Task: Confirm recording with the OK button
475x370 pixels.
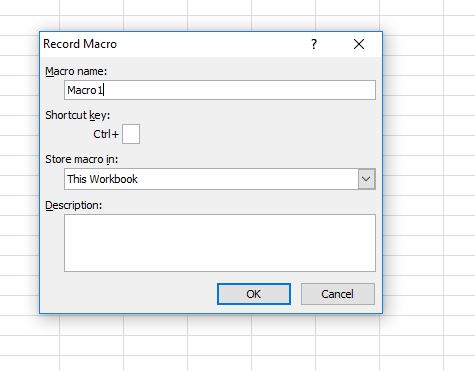Action: [254, 294]
